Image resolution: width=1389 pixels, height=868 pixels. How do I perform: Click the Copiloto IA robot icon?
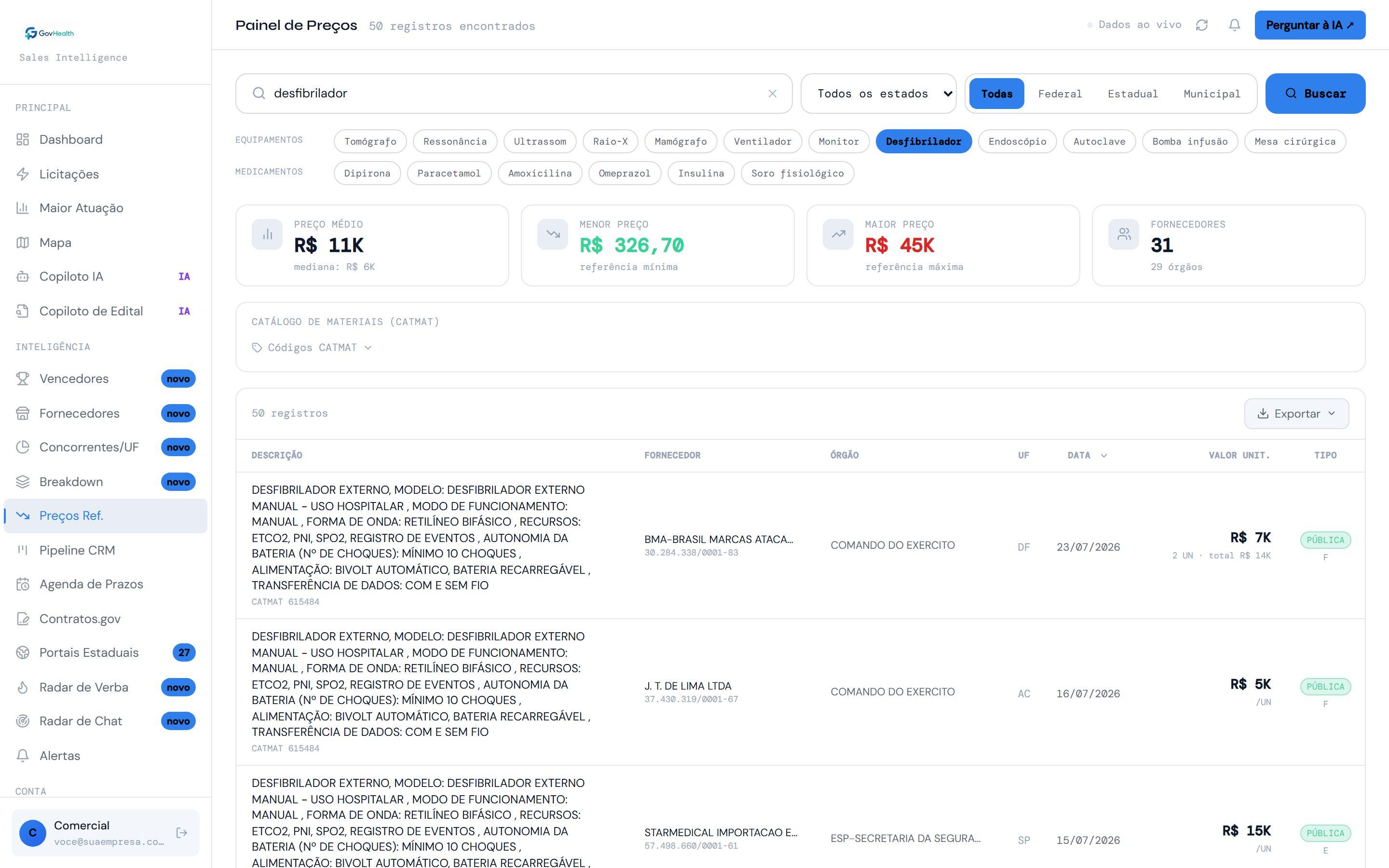tap(22, 277)
